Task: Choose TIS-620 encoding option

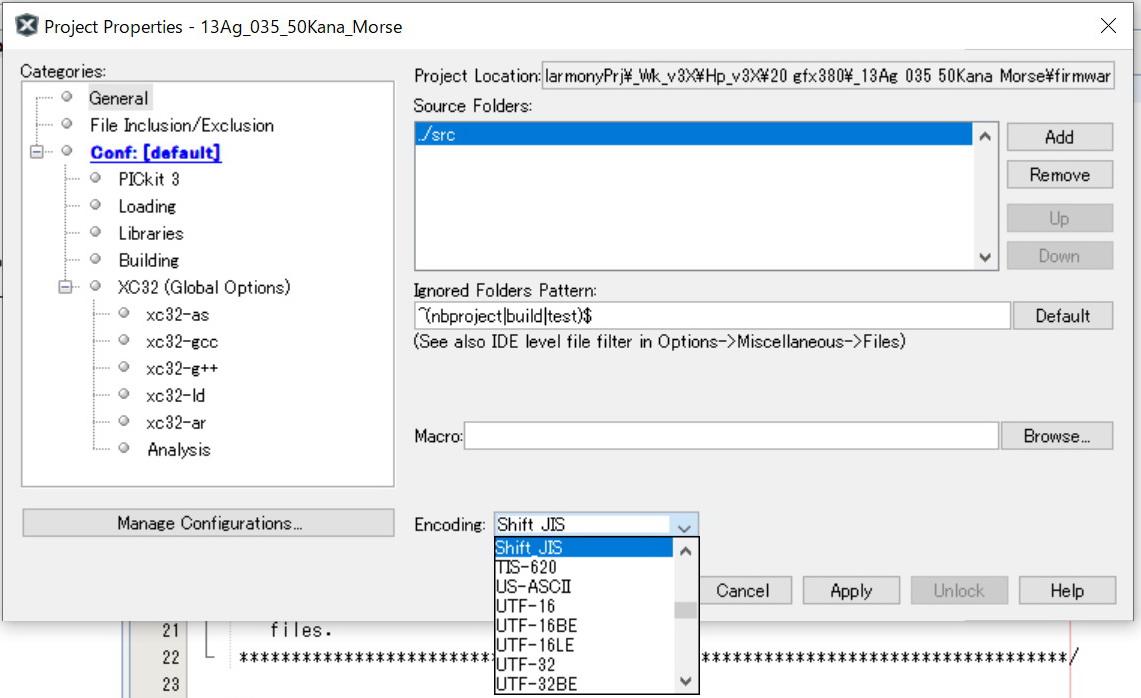Action: [584, 567]
